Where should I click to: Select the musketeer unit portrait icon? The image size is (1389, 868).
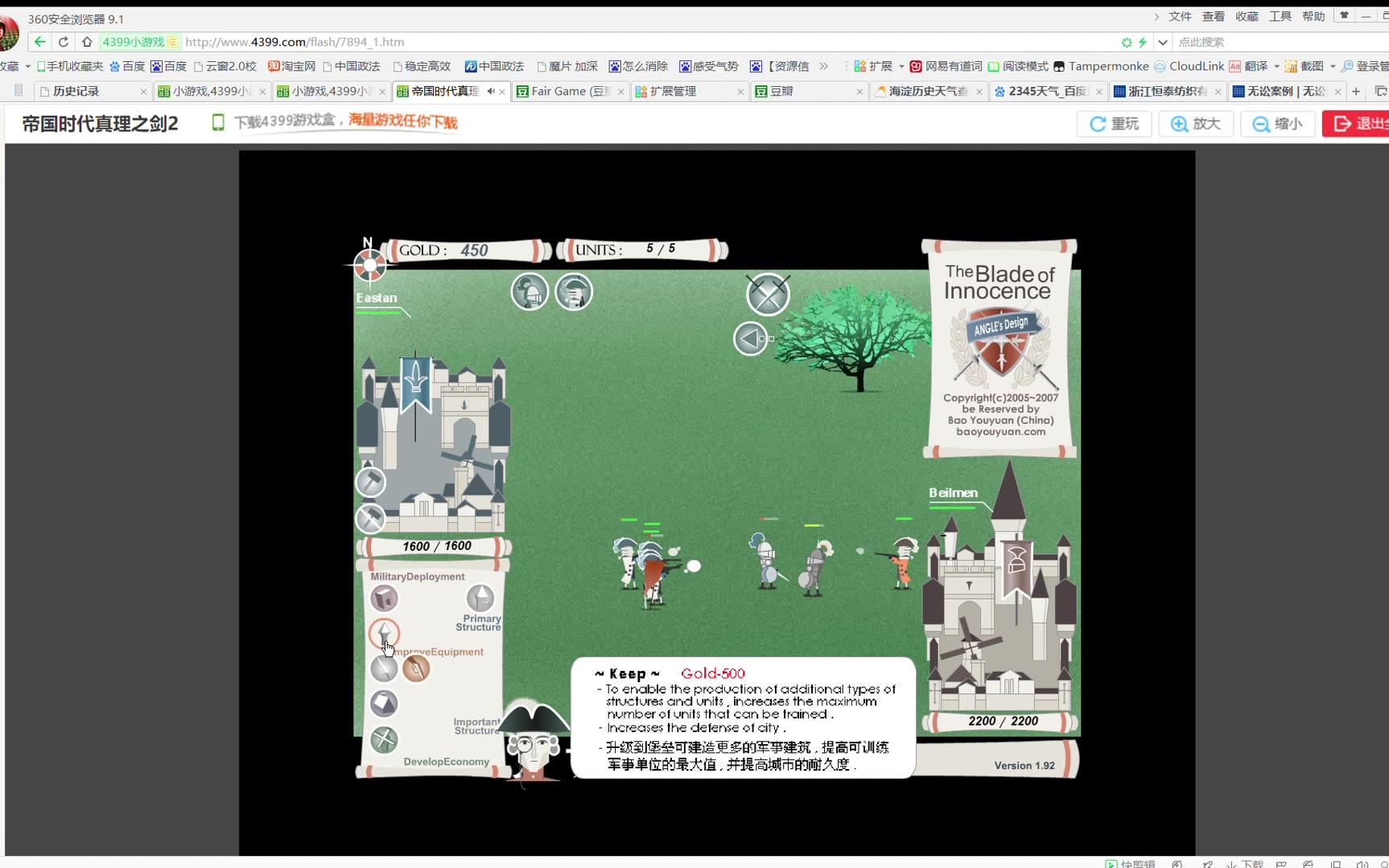(574, 291)
